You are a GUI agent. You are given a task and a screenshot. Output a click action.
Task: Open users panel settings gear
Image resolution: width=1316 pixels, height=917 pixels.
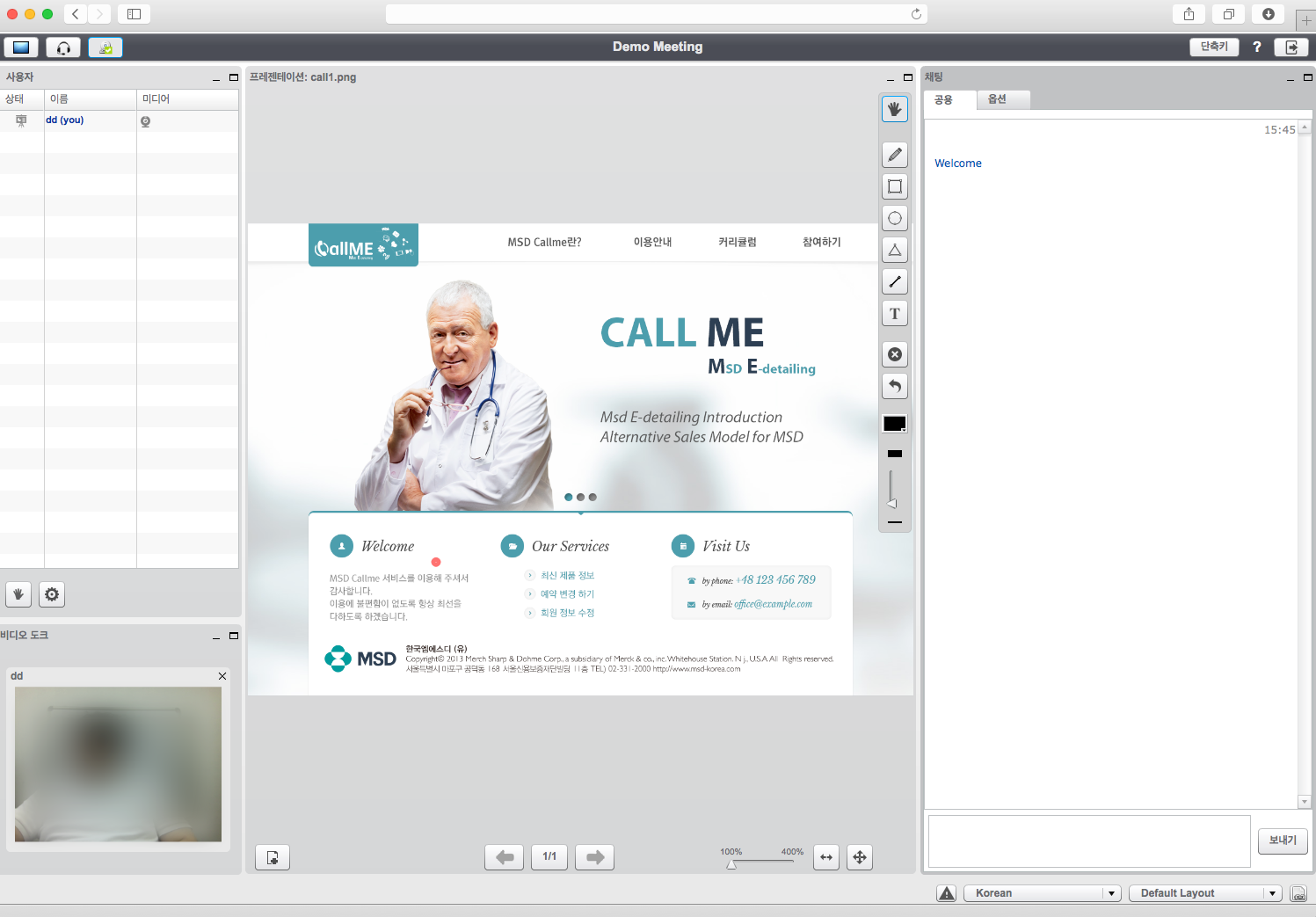tap(52, 594)
